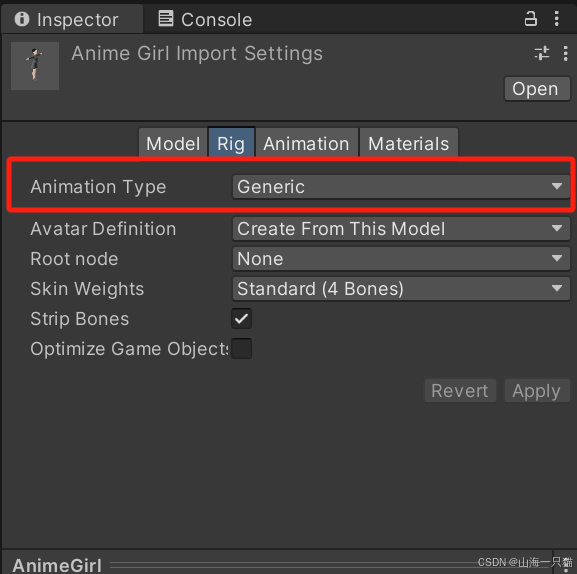Expand the Animation Type dropdown set to Generic
This screenshot has width=577, height=574.
401,187
